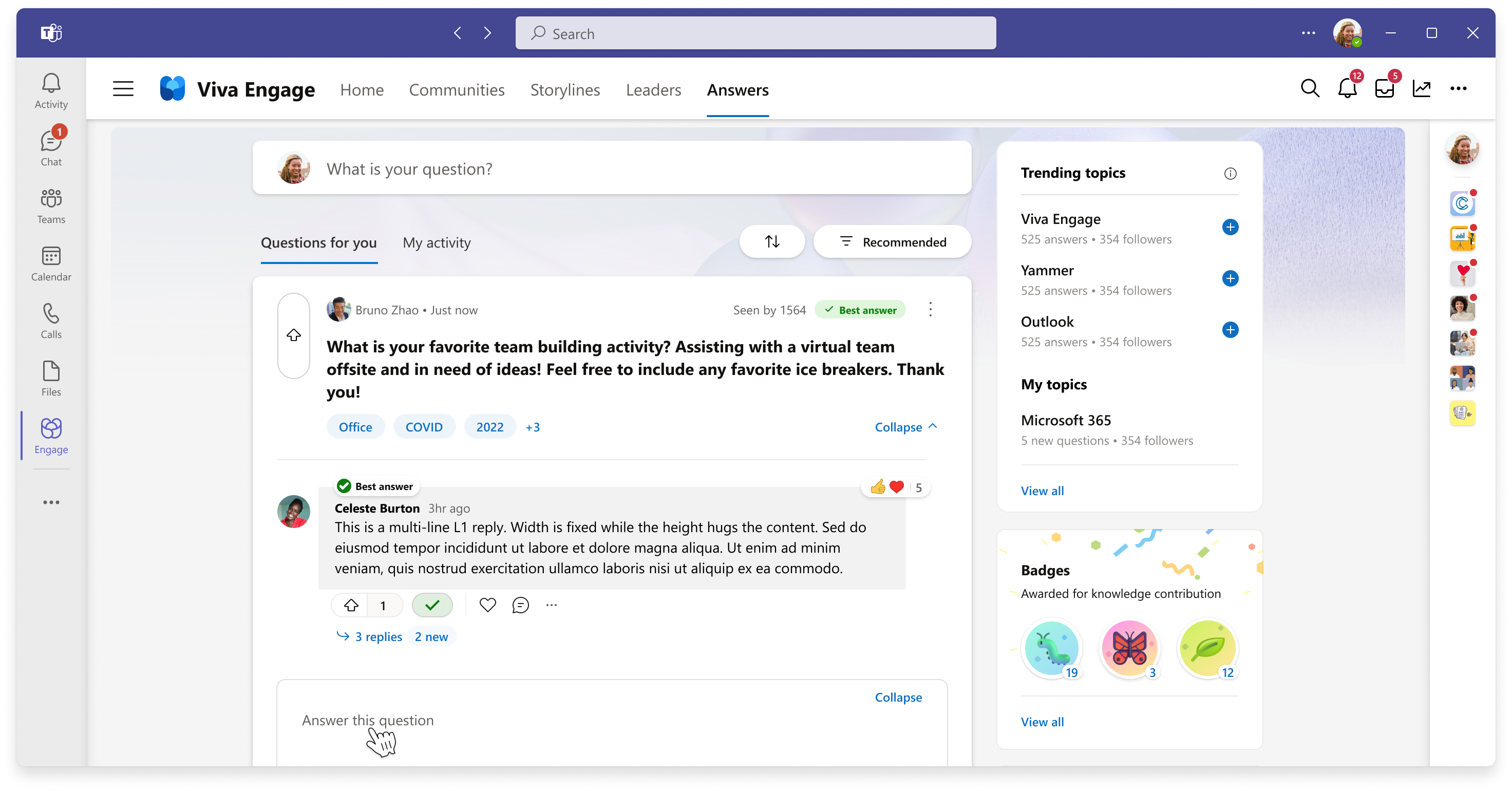Click the Viva Engage search icon

coord(1310,89)
